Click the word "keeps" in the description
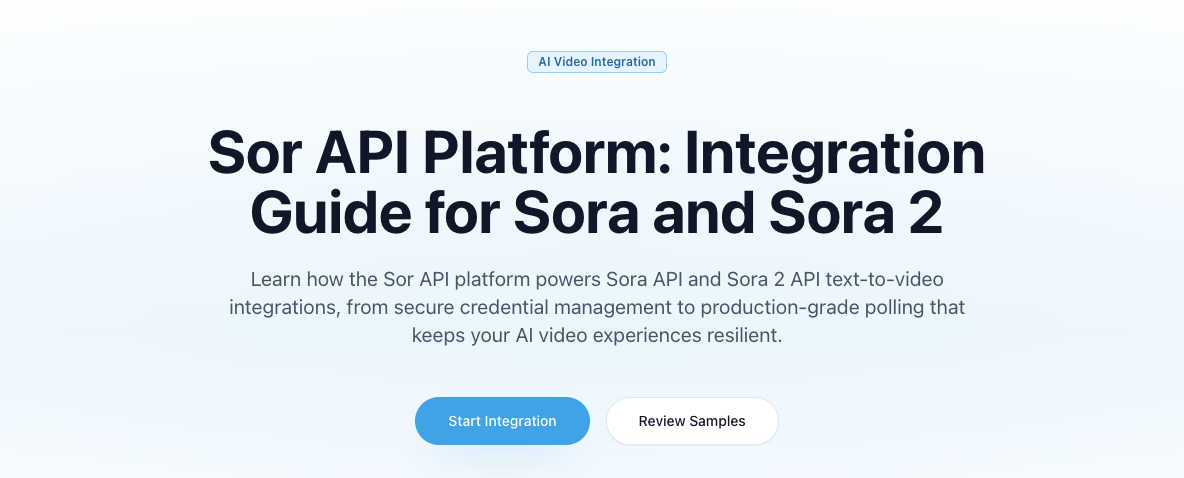Image resolution: width=1184 pixels, height=478 pixels. (438, 335)
